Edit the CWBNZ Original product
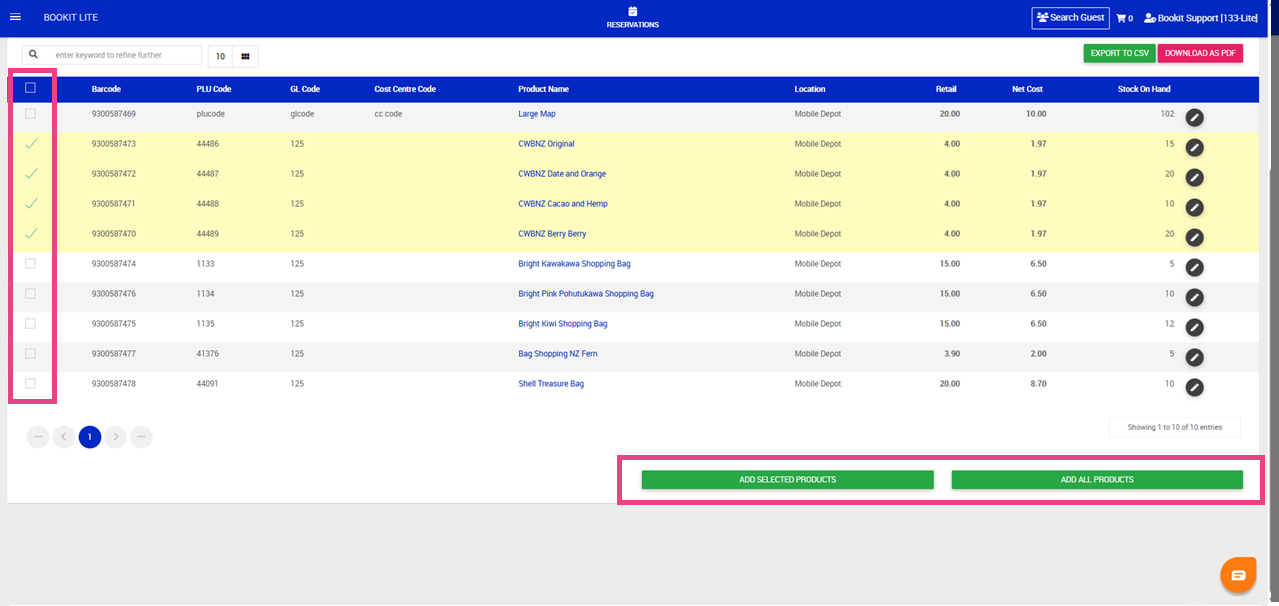This screenshot has width=1279, height=606. 1194,148
